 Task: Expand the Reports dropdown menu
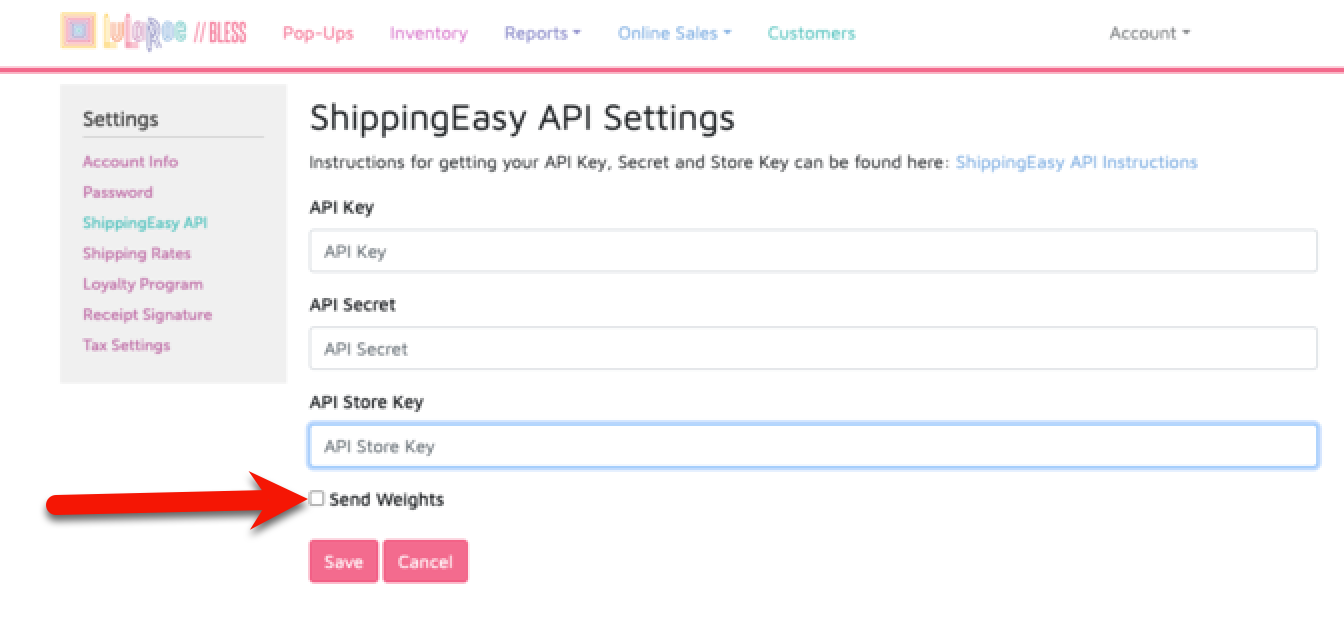[x=542, y=33]
